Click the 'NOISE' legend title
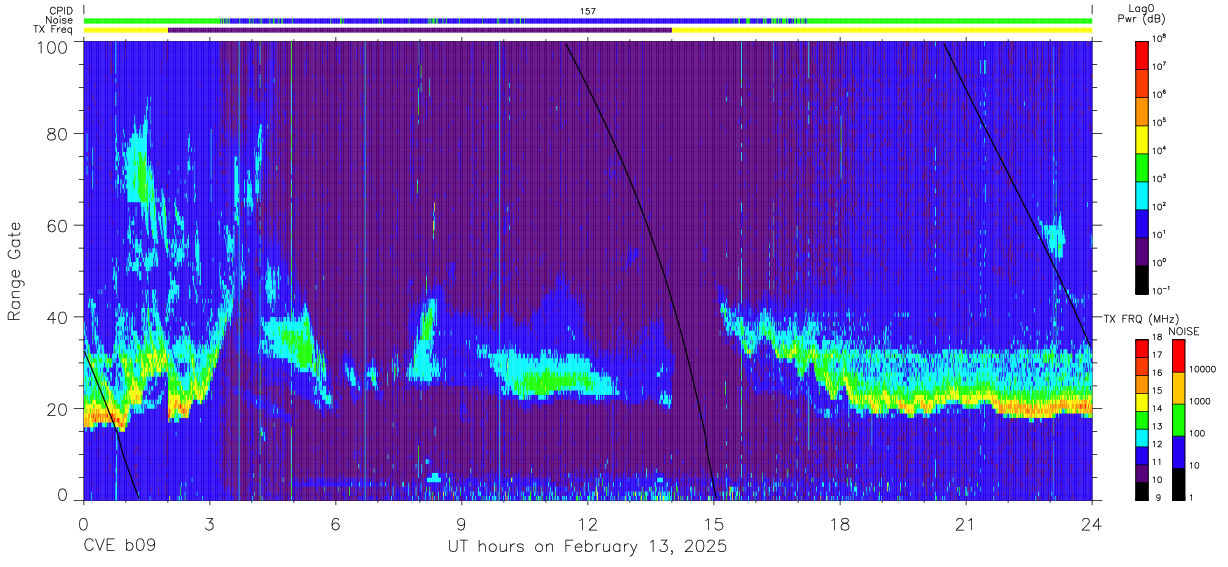The height and width of the screenshot is (567, 1228). coord(1183,330)
